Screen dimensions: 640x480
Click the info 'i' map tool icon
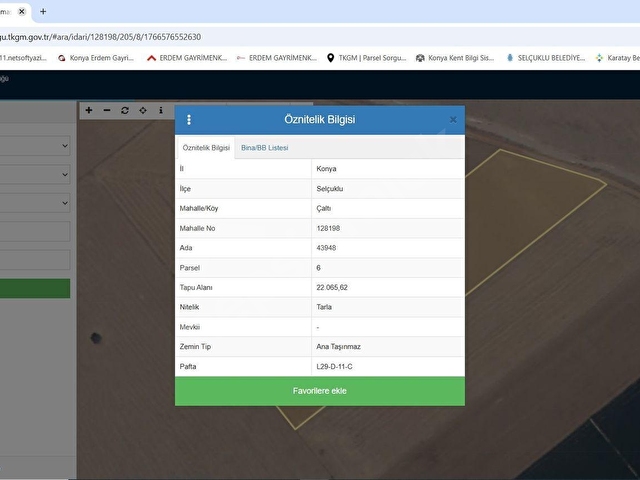point(161,110)
